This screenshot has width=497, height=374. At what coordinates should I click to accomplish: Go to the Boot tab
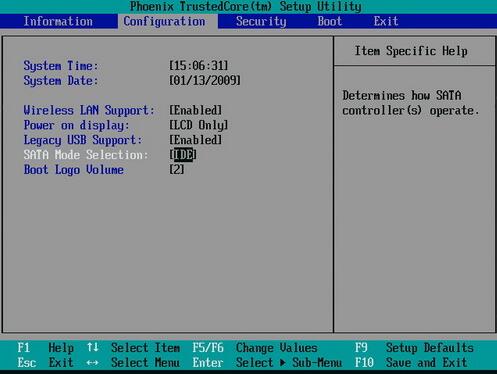[329, 21]
